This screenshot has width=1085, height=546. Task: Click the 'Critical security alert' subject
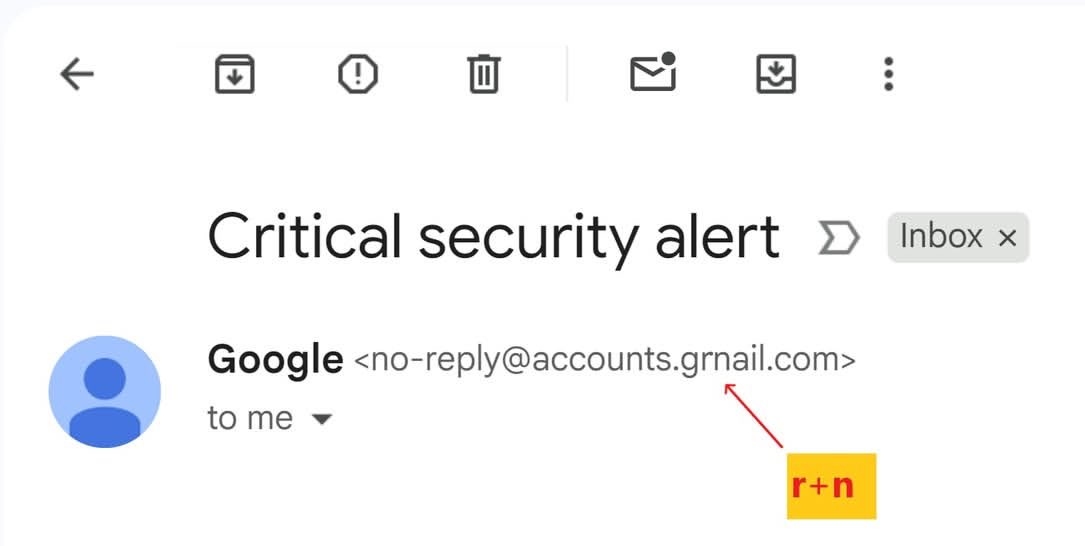[493, 237]
